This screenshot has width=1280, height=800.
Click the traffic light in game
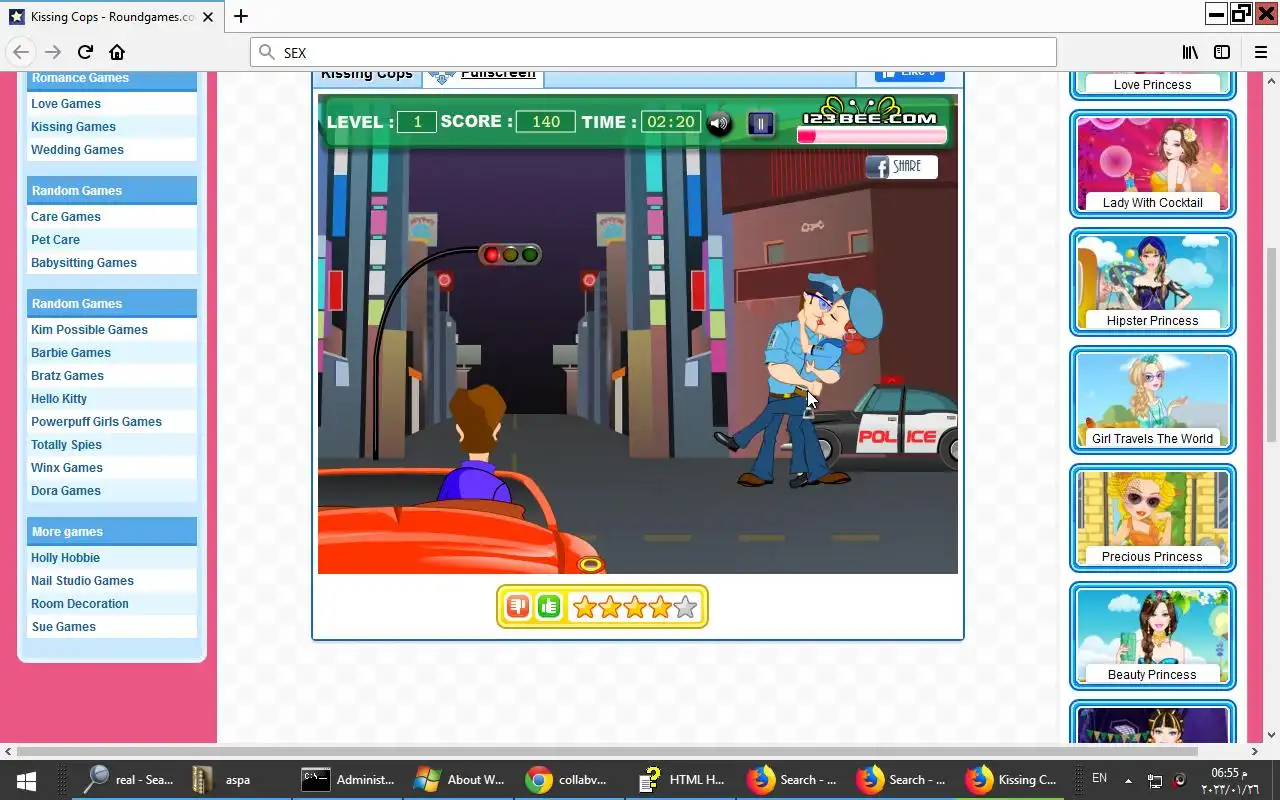tap(510, 255)
